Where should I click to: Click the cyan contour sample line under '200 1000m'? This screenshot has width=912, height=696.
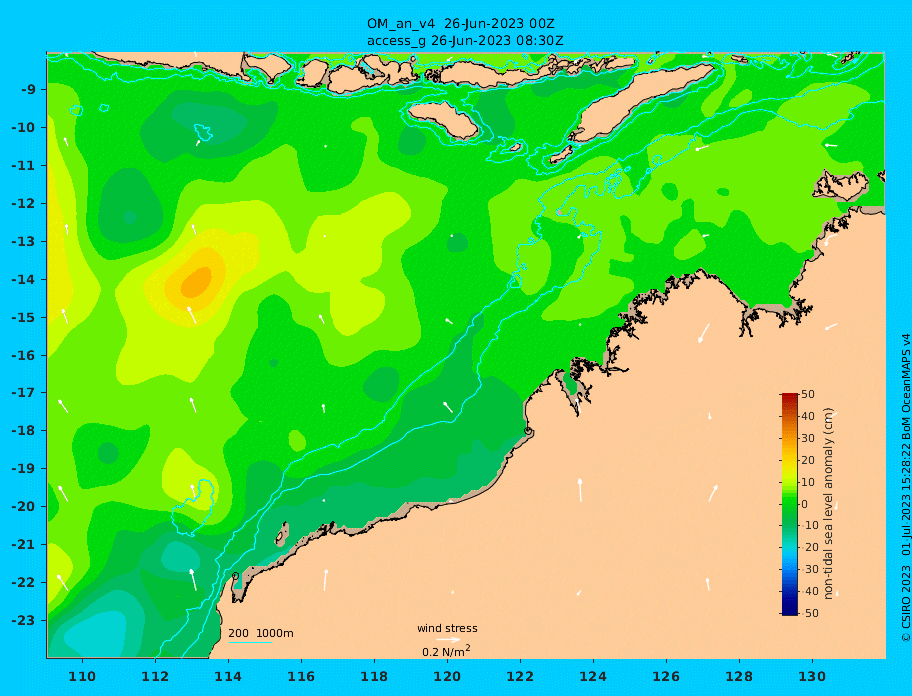250,643
